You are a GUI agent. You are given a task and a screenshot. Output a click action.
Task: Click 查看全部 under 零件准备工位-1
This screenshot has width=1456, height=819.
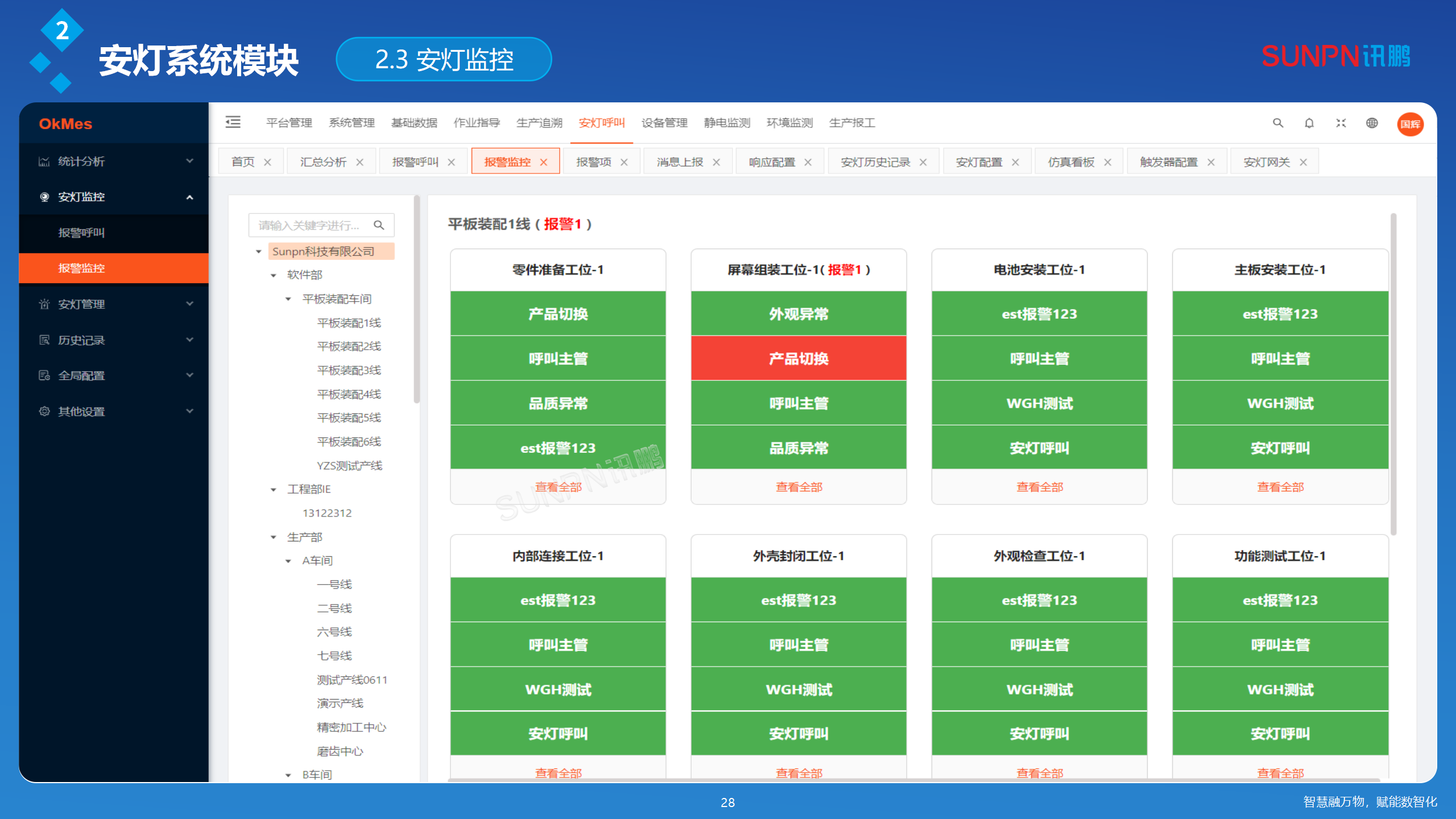557,487
